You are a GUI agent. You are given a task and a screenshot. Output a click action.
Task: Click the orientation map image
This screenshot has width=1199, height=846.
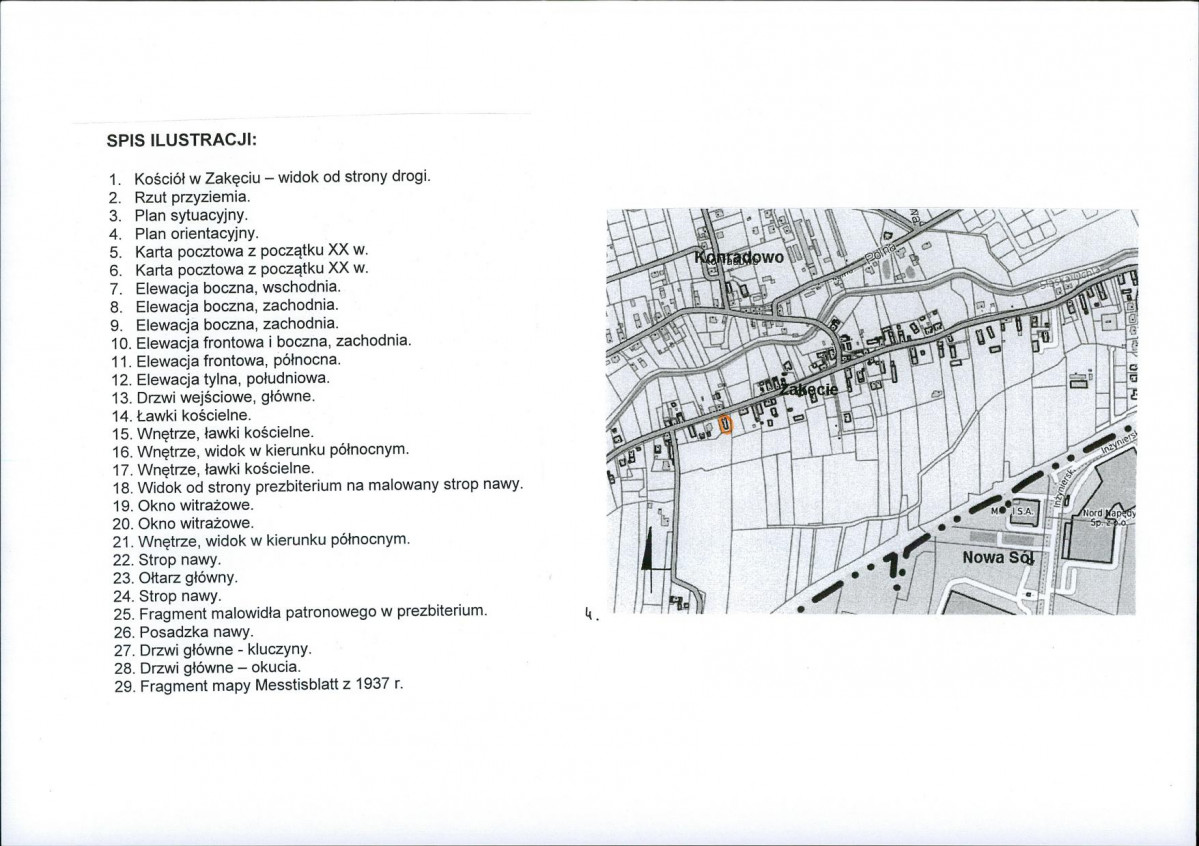coord(872,411)
